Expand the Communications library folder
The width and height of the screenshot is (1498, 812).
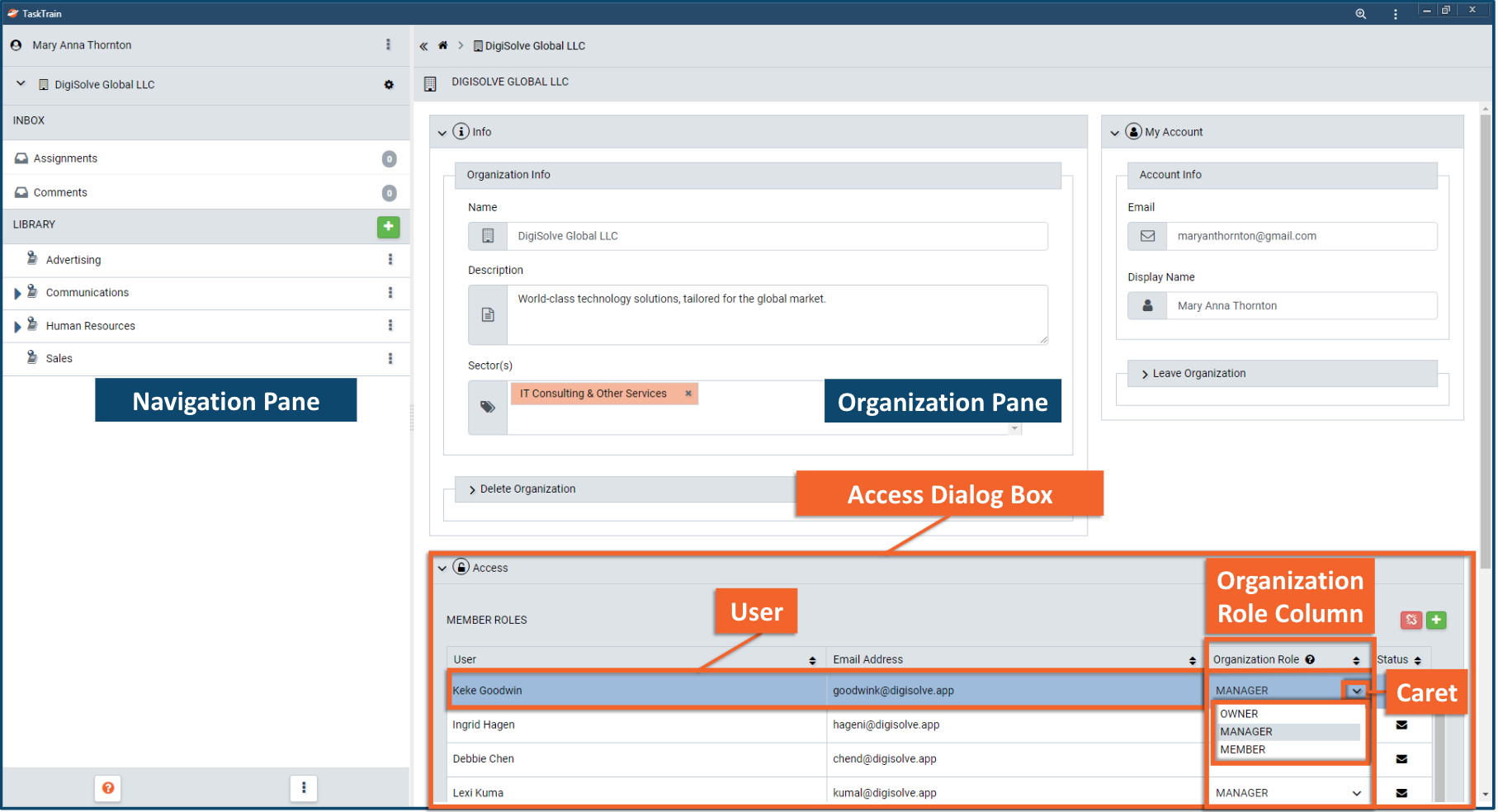pyautogui.click(x=17, y=294)
